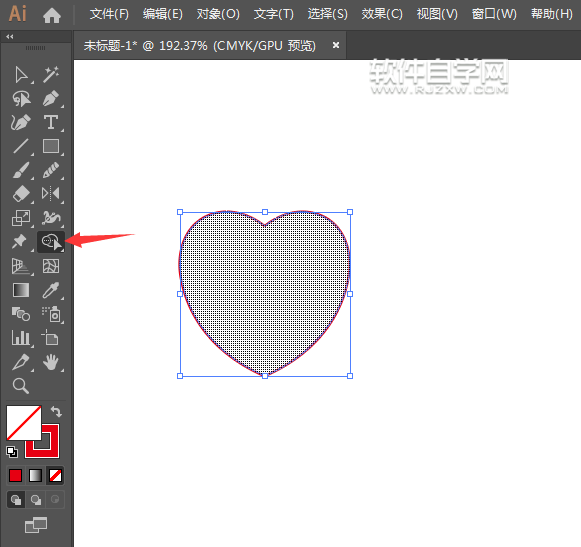Select the Zoom magnifier tool

(20, 386)
